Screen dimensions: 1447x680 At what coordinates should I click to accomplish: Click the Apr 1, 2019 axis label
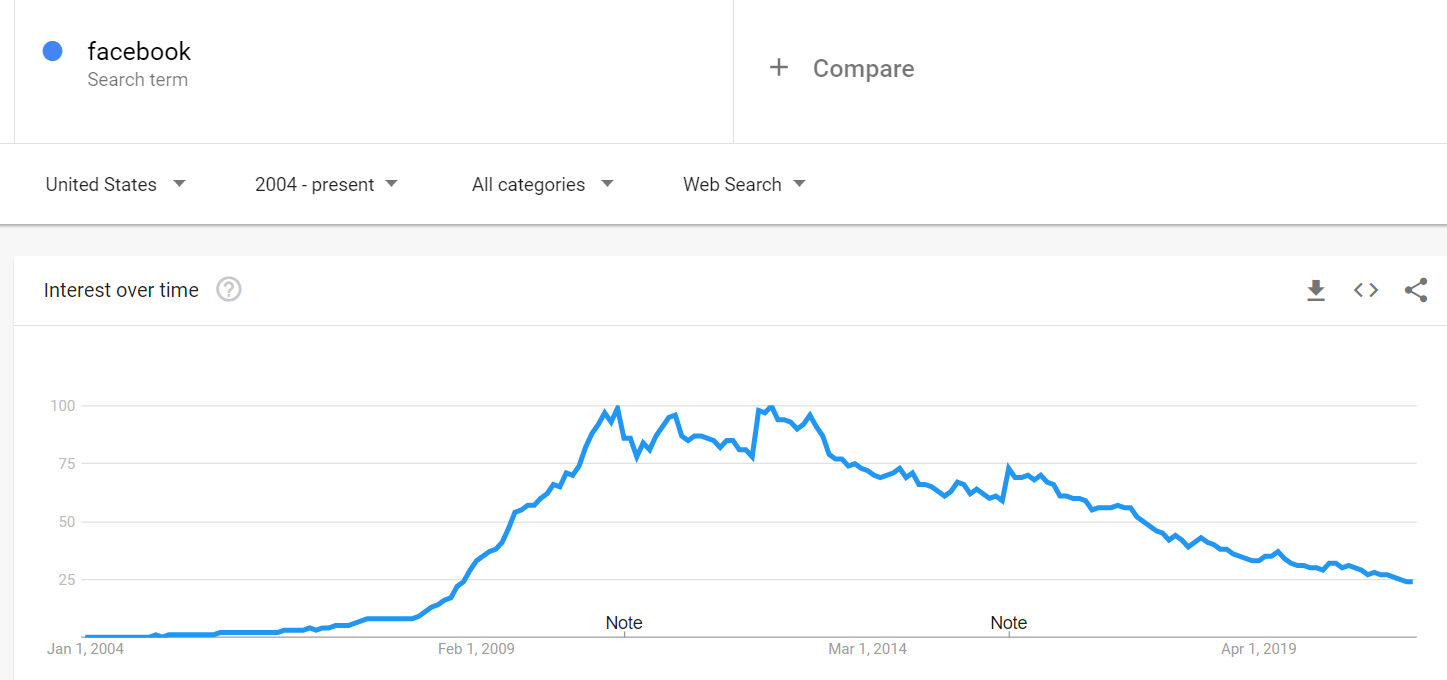(x=1258, y=649)
